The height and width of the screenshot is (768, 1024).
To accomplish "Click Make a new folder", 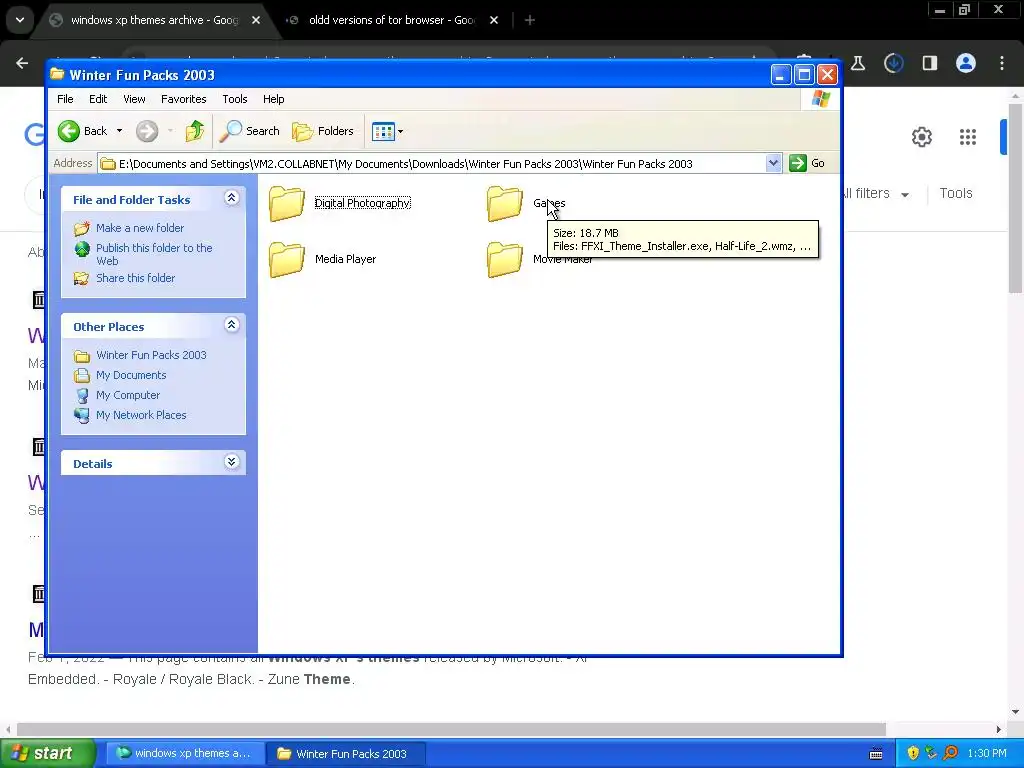I will point(140,228).
